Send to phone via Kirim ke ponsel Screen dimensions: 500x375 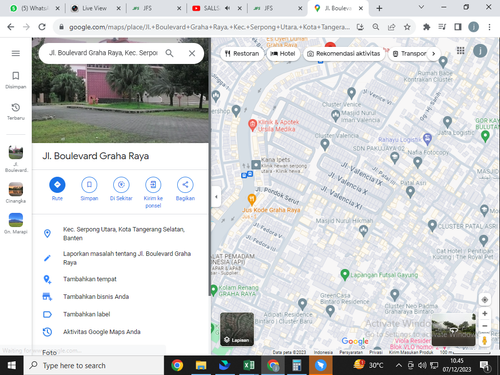(x=153, y=192)
